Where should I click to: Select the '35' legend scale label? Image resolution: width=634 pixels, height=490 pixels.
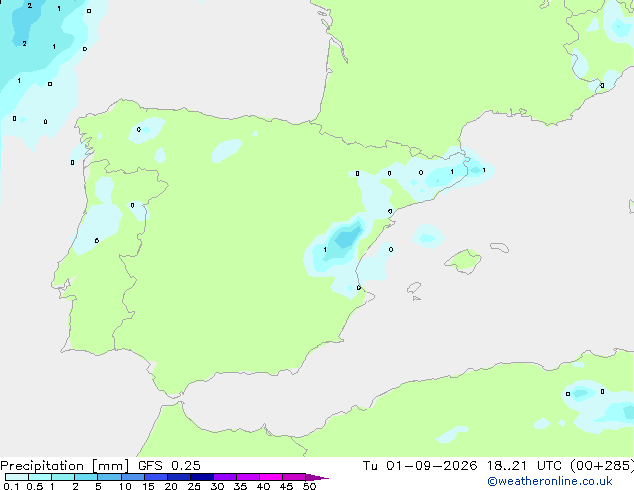pos(240,486)
